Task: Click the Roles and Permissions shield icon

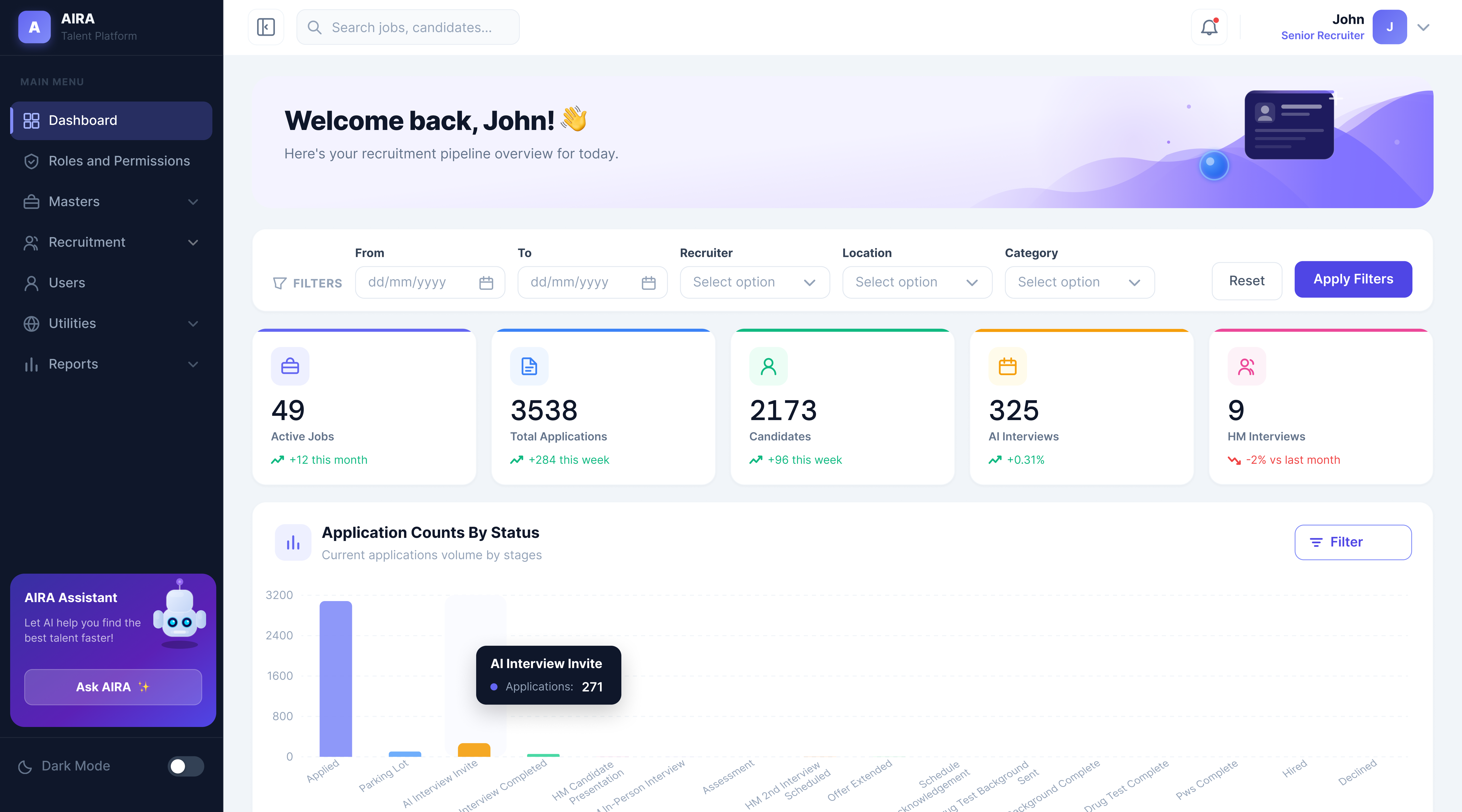Action: (x=31, y=161)
